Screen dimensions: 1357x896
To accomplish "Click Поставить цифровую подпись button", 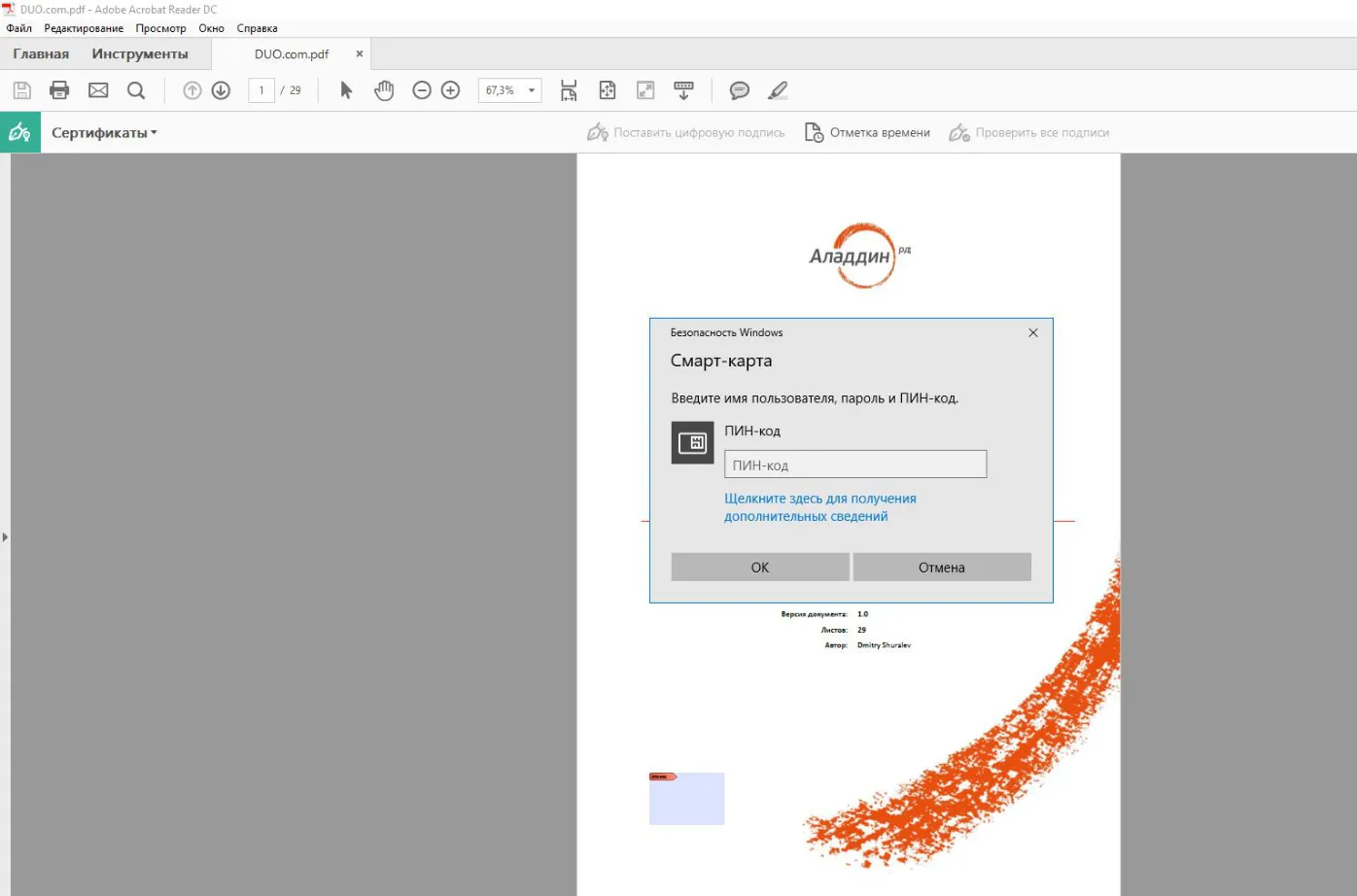I will (686, 133).
